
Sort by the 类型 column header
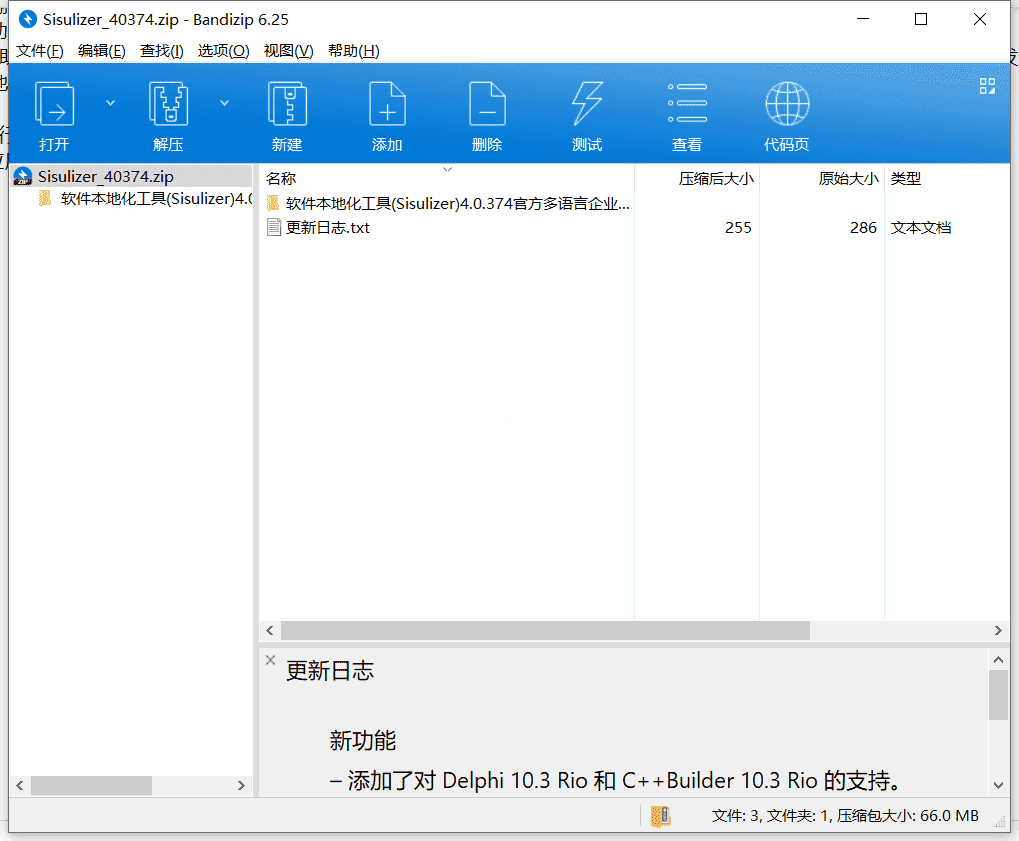pos(906,178)
